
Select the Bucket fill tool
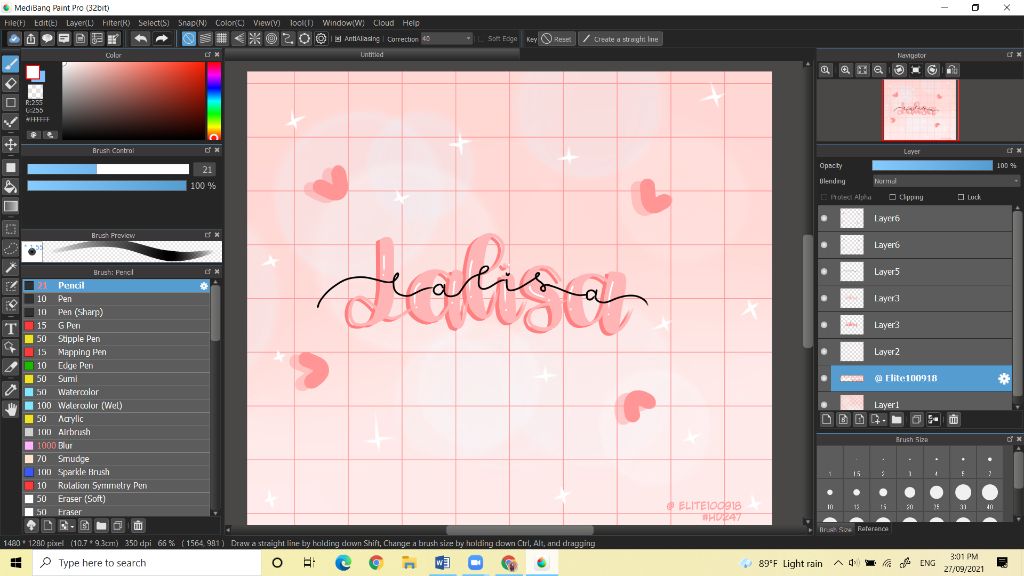tap(10, 187)
